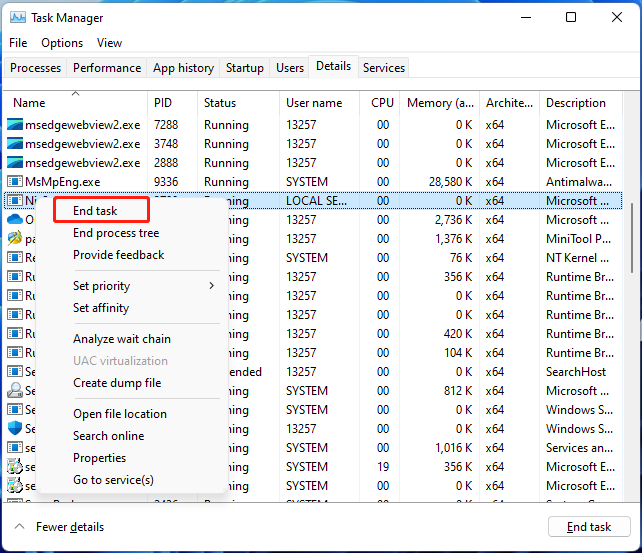Click the shield icon of Windows Security process
Viewport: 642px width, 553px height.
[x=15, y=428]
